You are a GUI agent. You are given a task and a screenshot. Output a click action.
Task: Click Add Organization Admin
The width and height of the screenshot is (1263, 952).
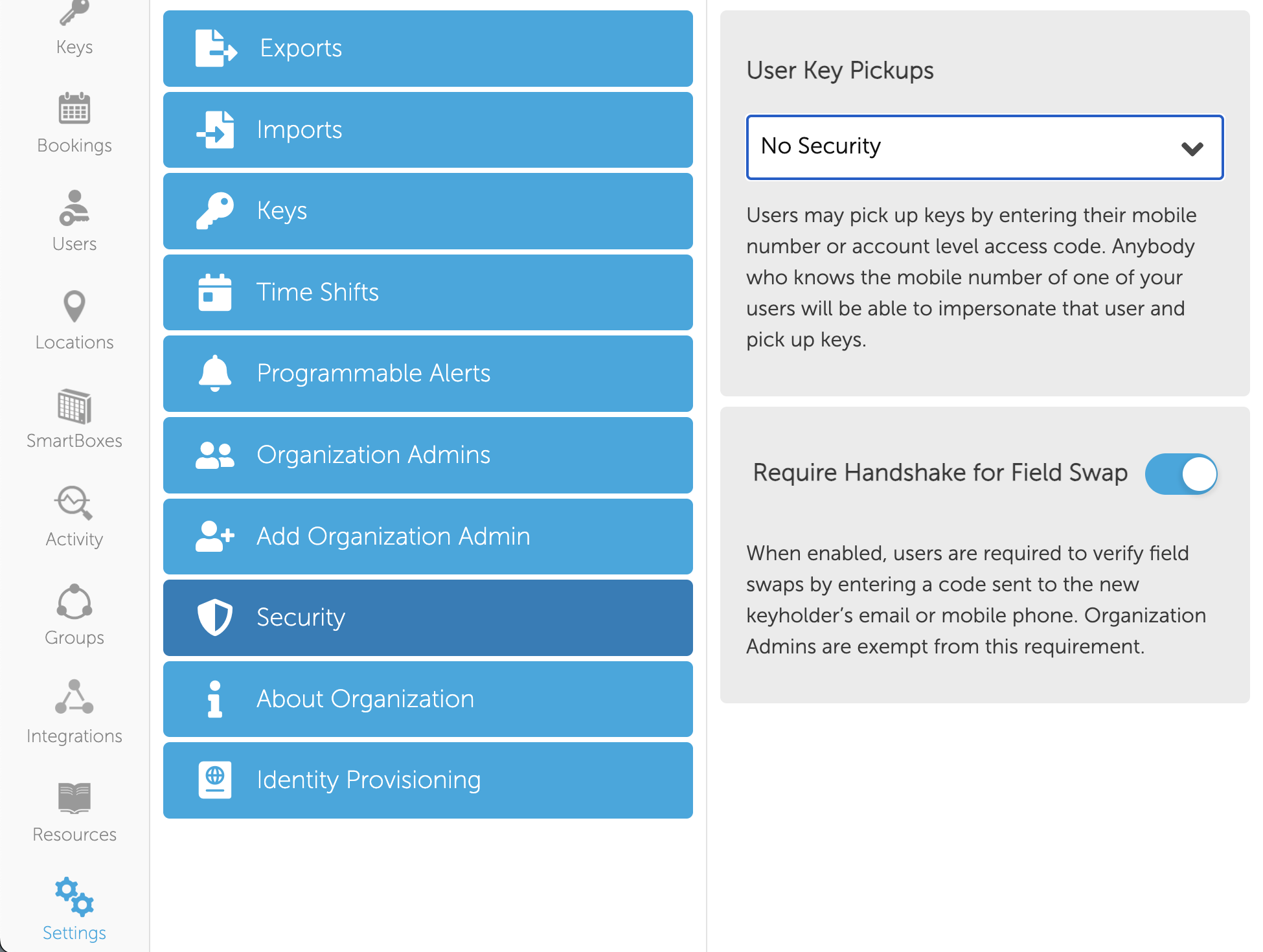[428, 536]
